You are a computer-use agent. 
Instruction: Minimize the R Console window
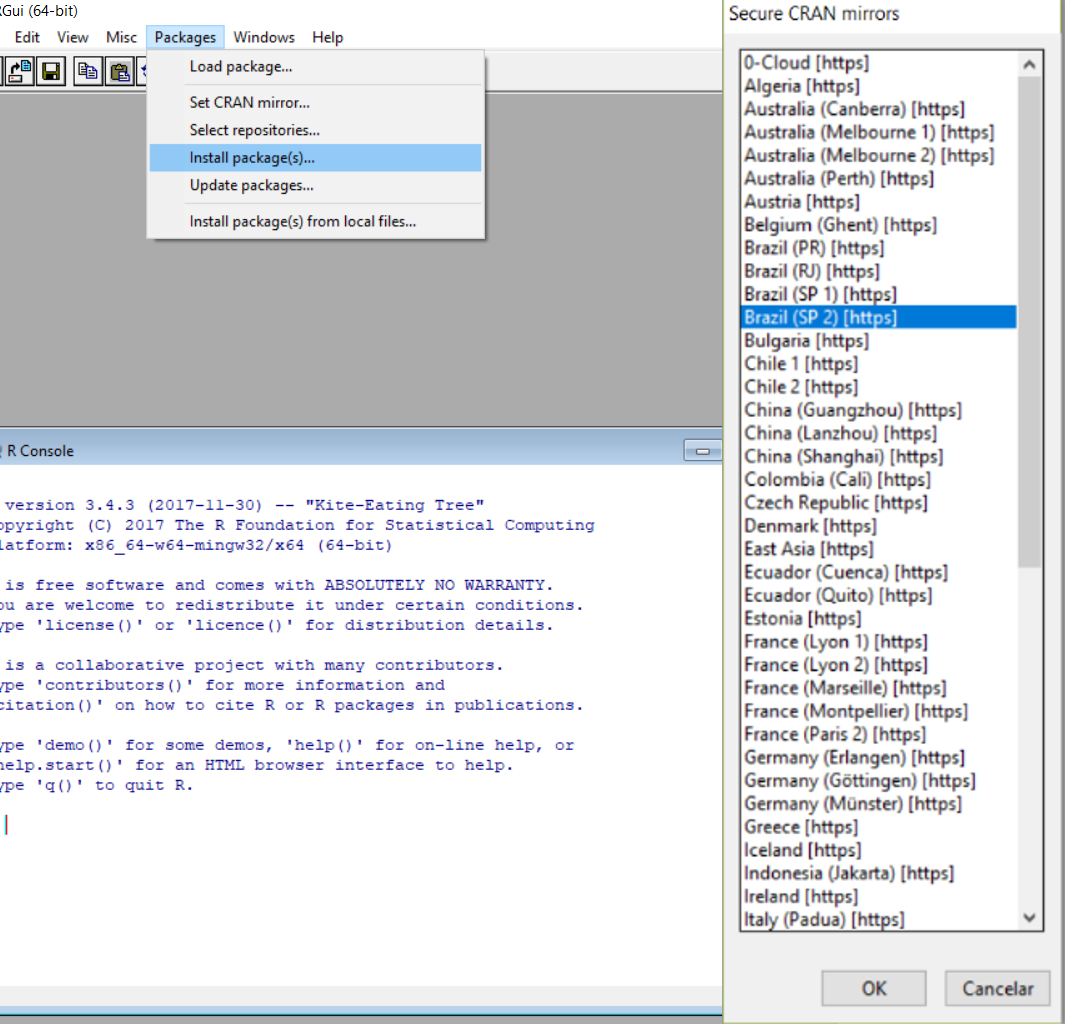(703, 451)
